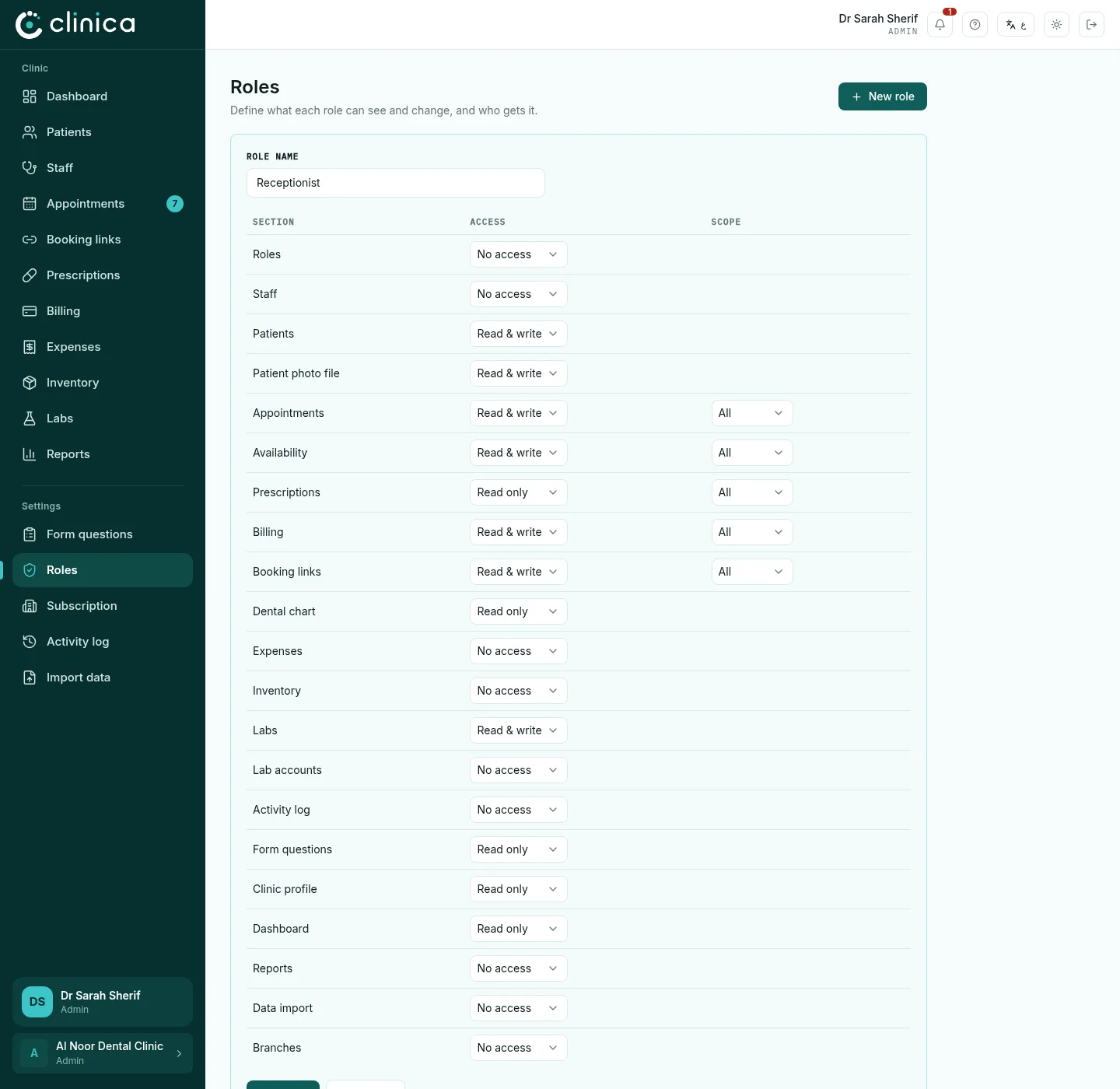Click the Inventory box icon
The image size is (1120, 1089).
30,383
